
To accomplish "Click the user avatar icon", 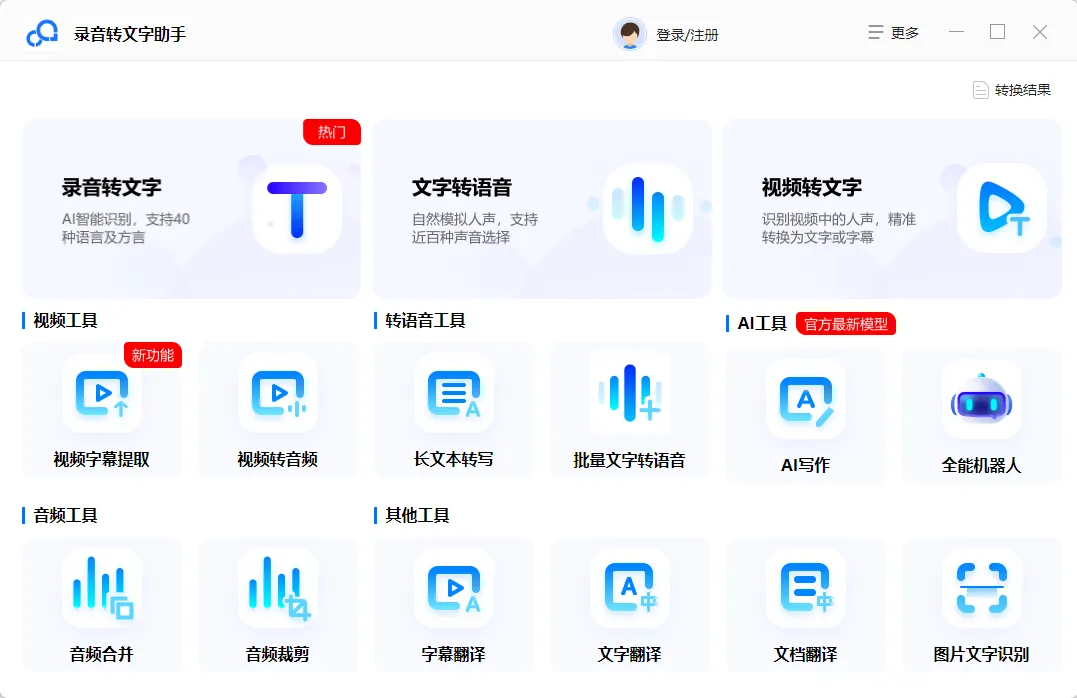I will coord(629,34).
